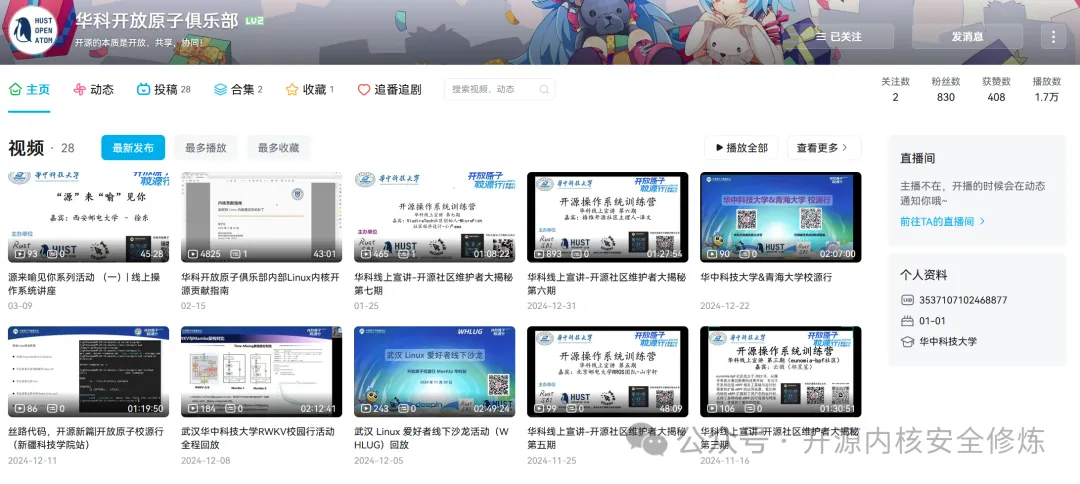Image resolution: width=1080 pixels, height=484 pixels.
Task: Select the 最多播放 sort option
Action: 206,148
